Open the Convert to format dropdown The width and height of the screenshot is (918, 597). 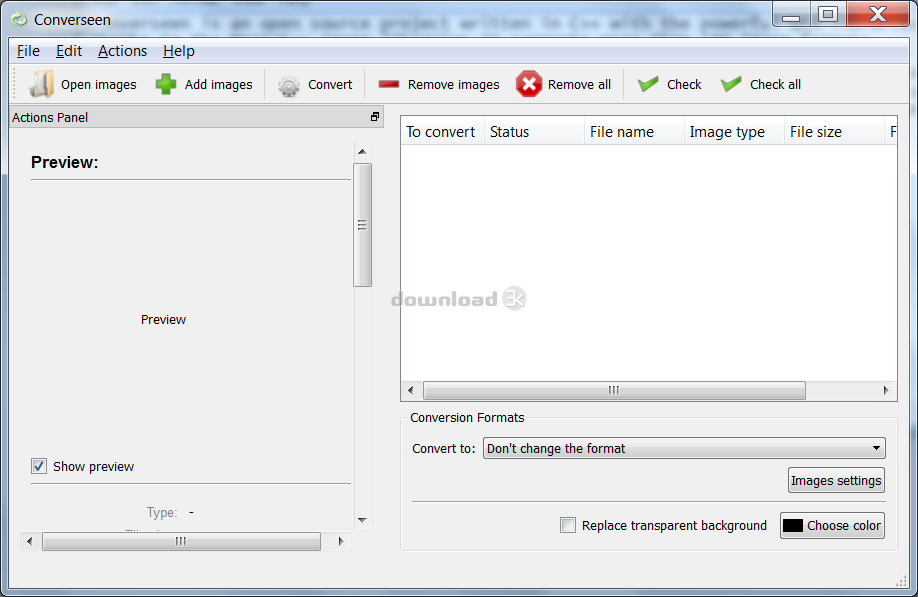[684, 448]
